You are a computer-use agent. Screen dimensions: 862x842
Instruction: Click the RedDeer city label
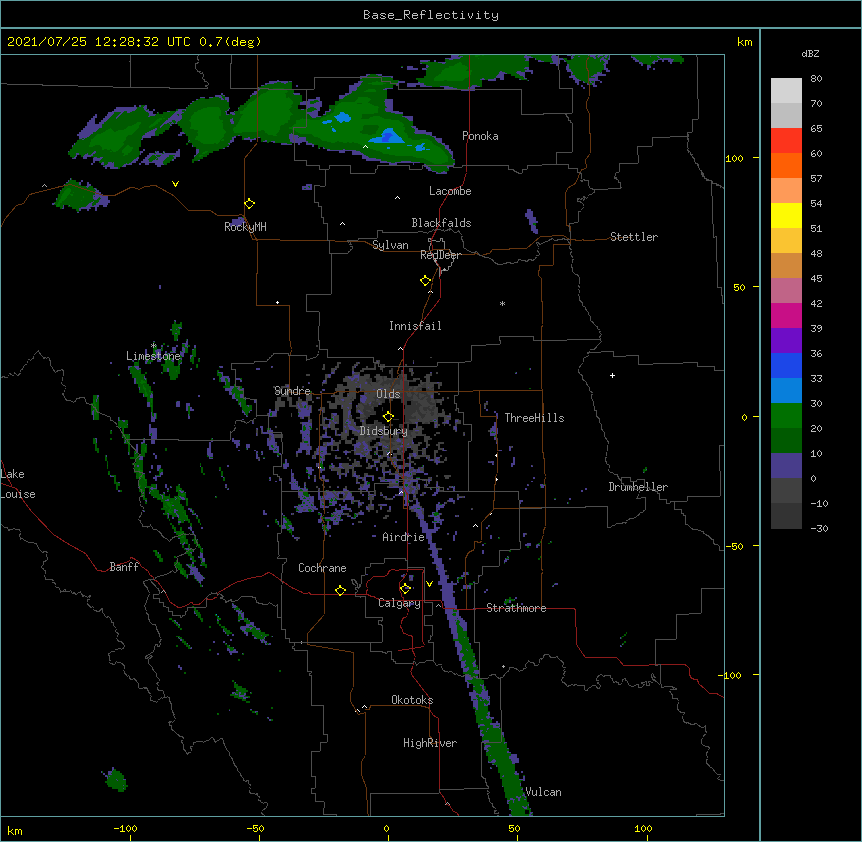coord(440,255)
